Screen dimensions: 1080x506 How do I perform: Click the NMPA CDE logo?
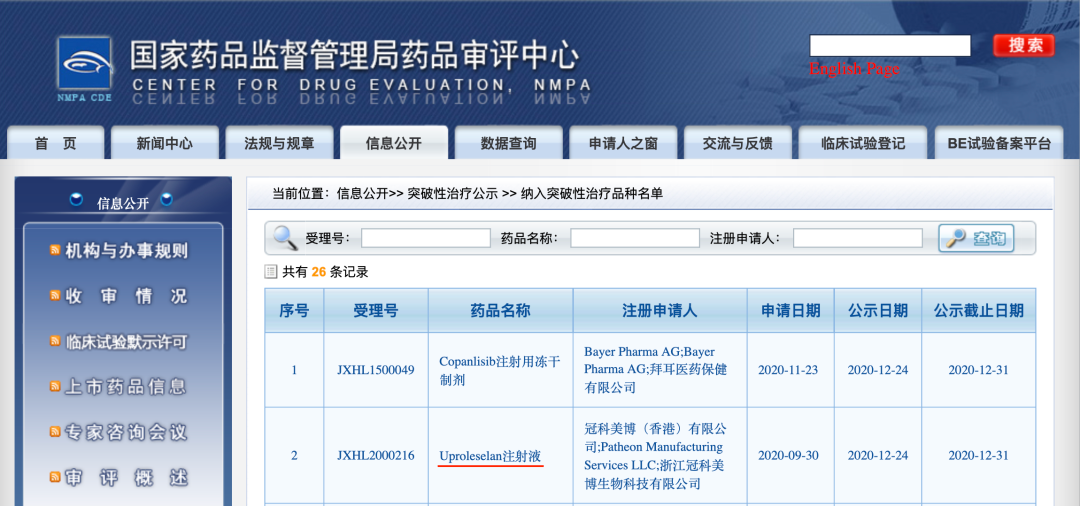coord(84,69)
